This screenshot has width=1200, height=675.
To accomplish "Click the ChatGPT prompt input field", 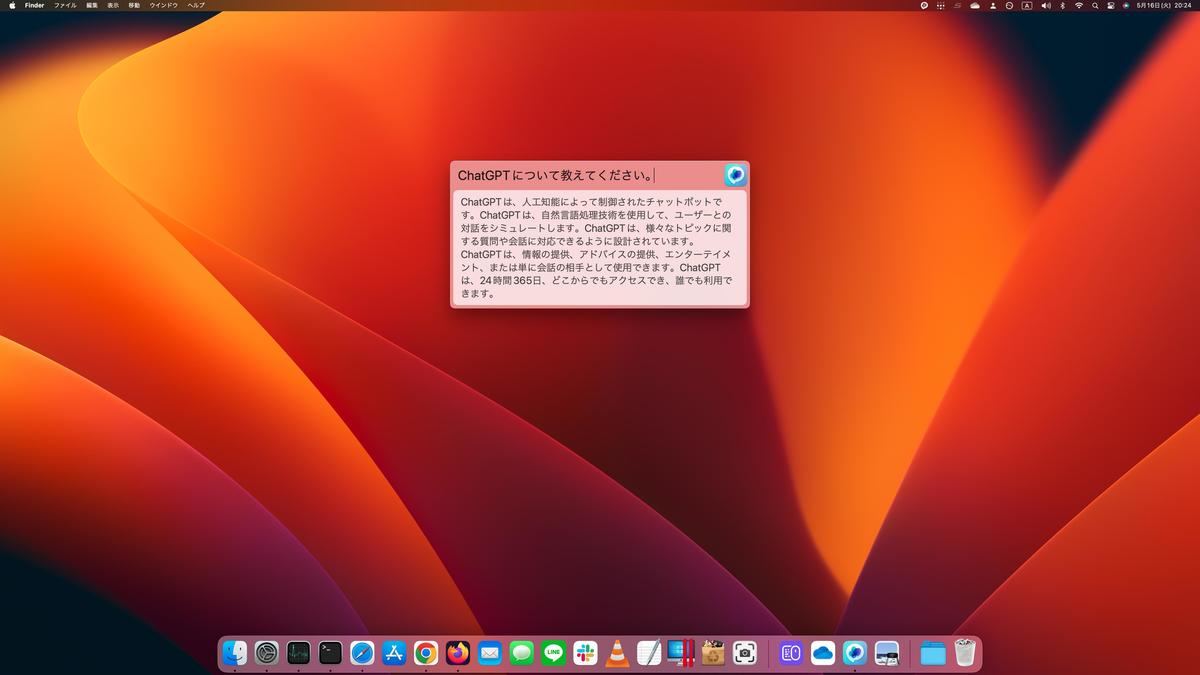I will coord(588,175).
